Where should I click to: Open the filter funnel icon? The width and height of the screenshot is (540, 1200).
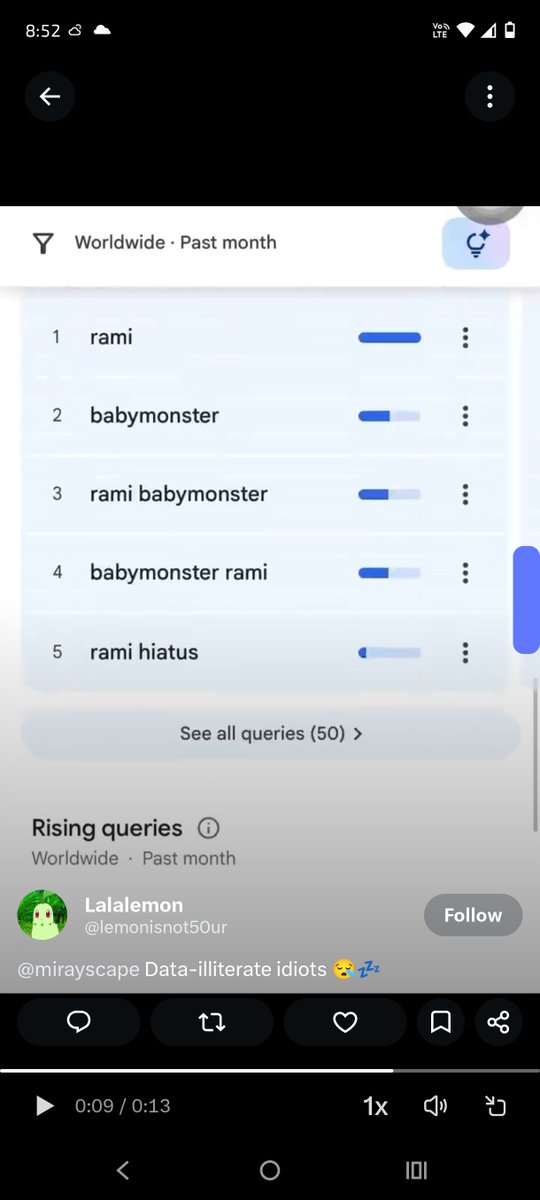click(43, 243)
